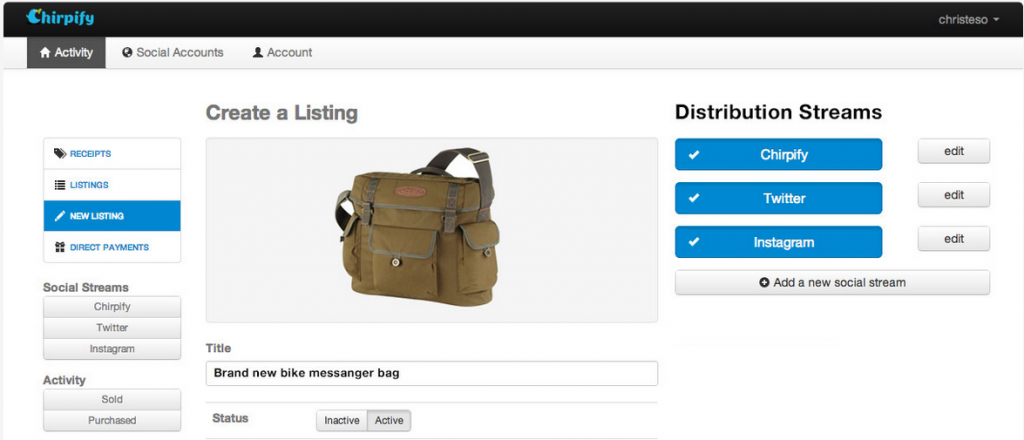The image size is (1024, 440).
Task: Click the person icon beside Account
Action: click(257, 53)
